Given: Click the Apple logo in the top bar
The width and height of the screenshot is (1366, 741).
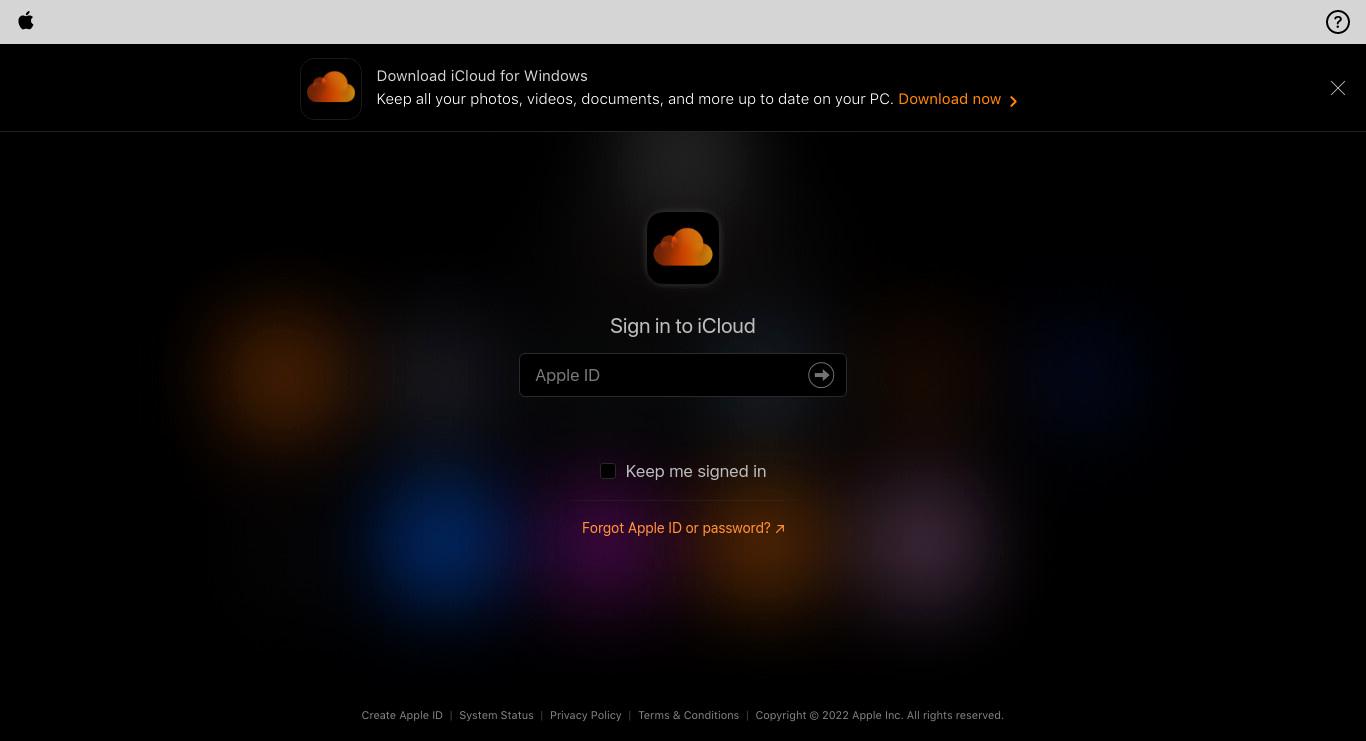Looking at the screenshot, I should click(x=26, y=21).
